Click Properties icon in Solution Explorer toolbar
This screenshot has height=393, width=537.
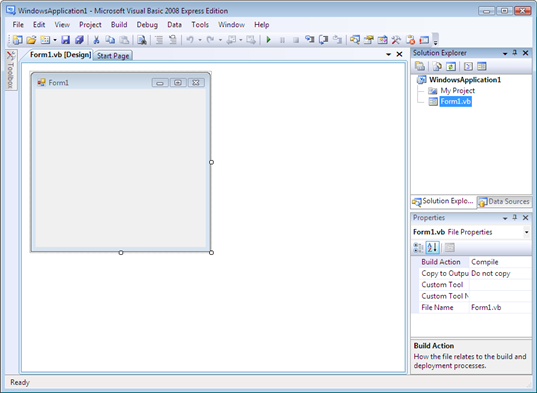[x=420, y=66]
